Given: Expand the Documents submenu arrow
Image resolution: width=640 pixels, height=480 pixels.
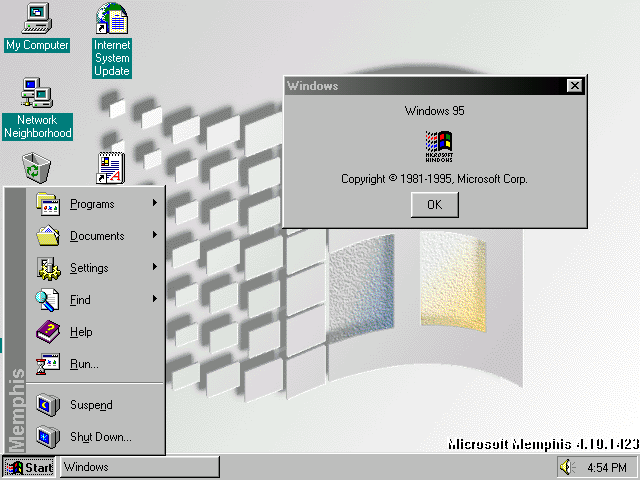Looking at the screenshot, I should [155, 236].
